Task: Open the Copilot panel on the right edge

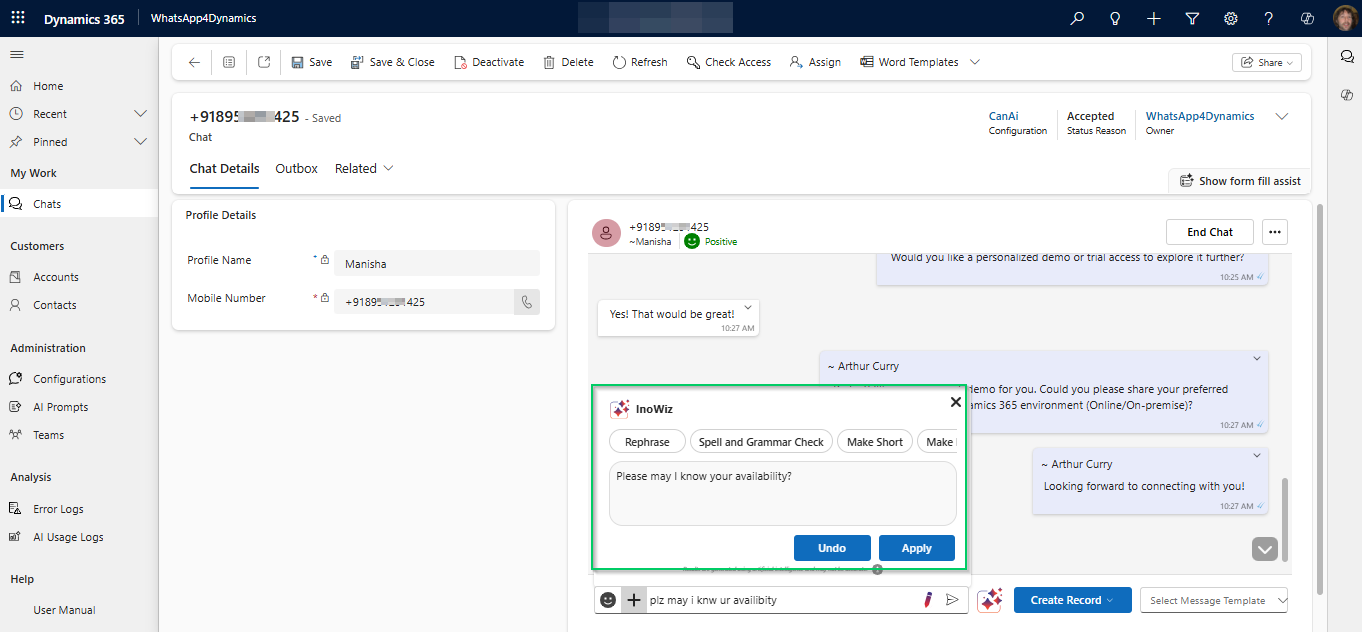Action: (x=1347, y=95)
